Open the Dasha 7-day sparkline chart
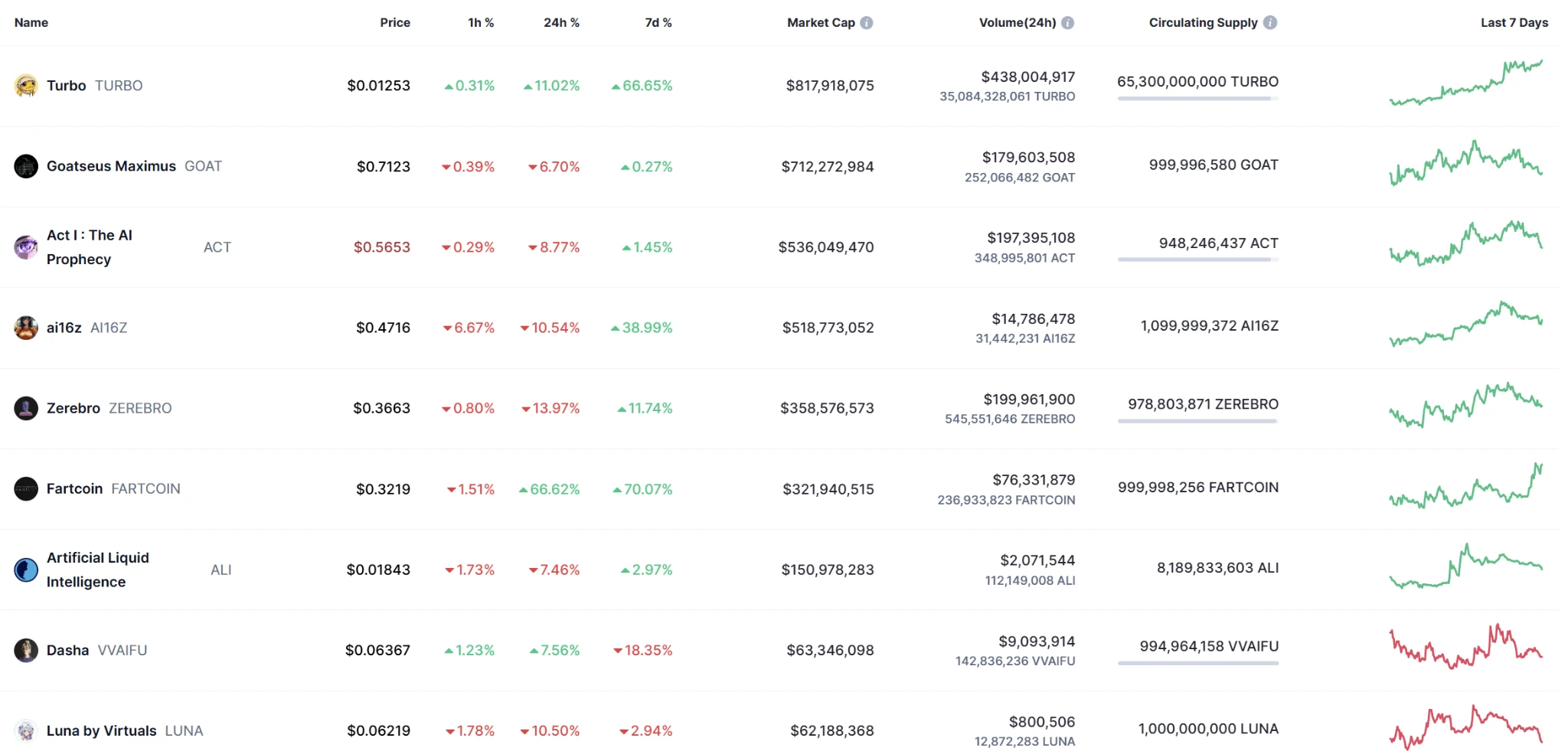The image size is (1568, 751). point(1466,647)
